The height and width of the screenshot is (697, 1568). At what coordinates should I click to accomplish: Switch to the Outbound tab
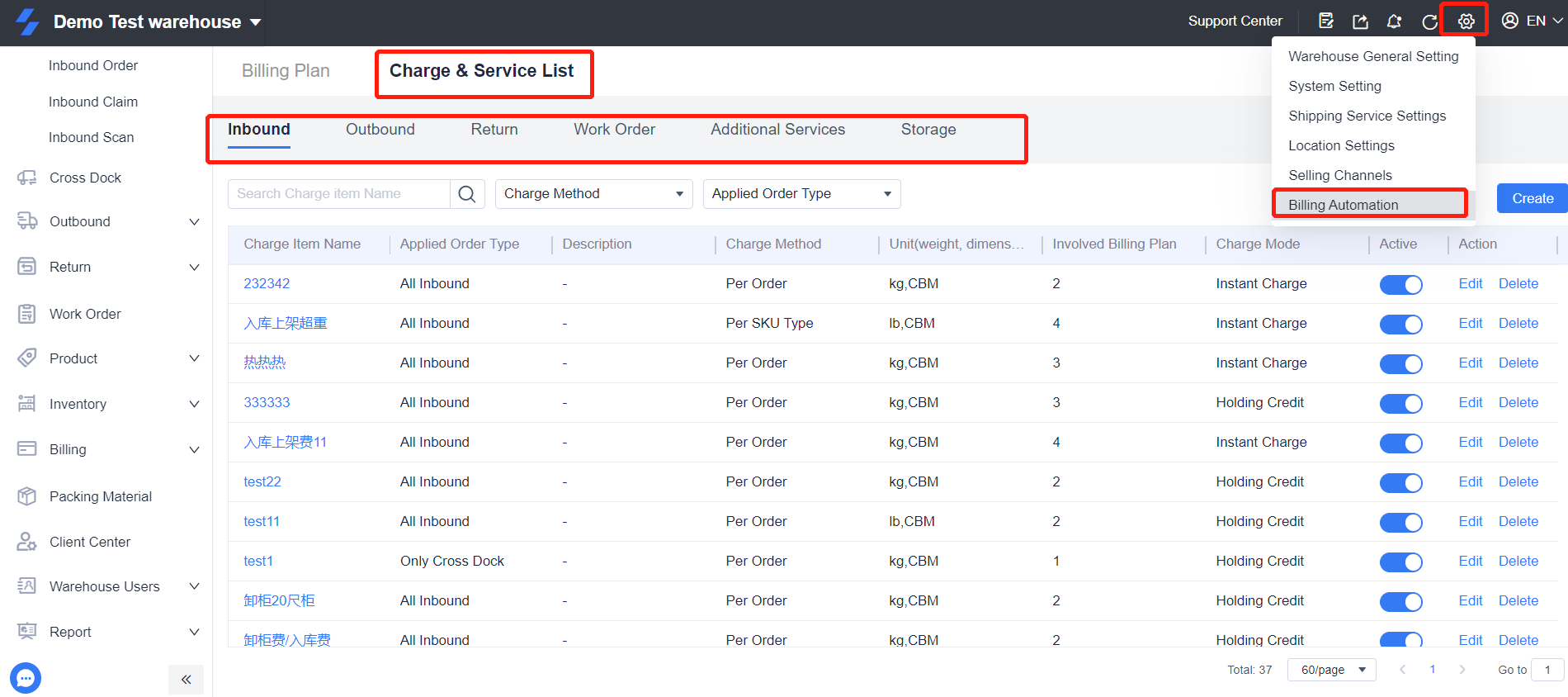click(380, 130)
